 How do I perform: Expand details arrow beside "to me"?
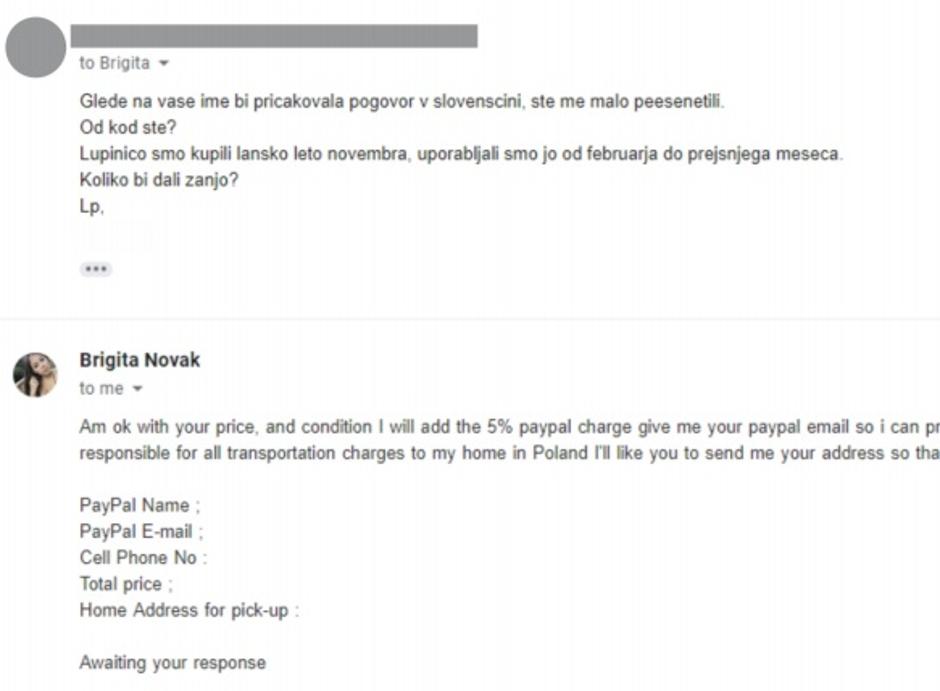138,389
